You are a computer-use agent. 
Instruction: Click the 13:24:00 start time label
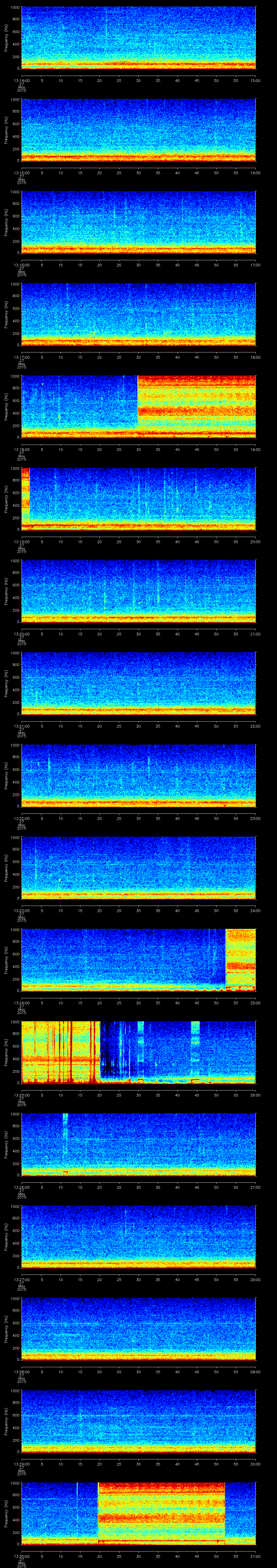coord(21,1003)
